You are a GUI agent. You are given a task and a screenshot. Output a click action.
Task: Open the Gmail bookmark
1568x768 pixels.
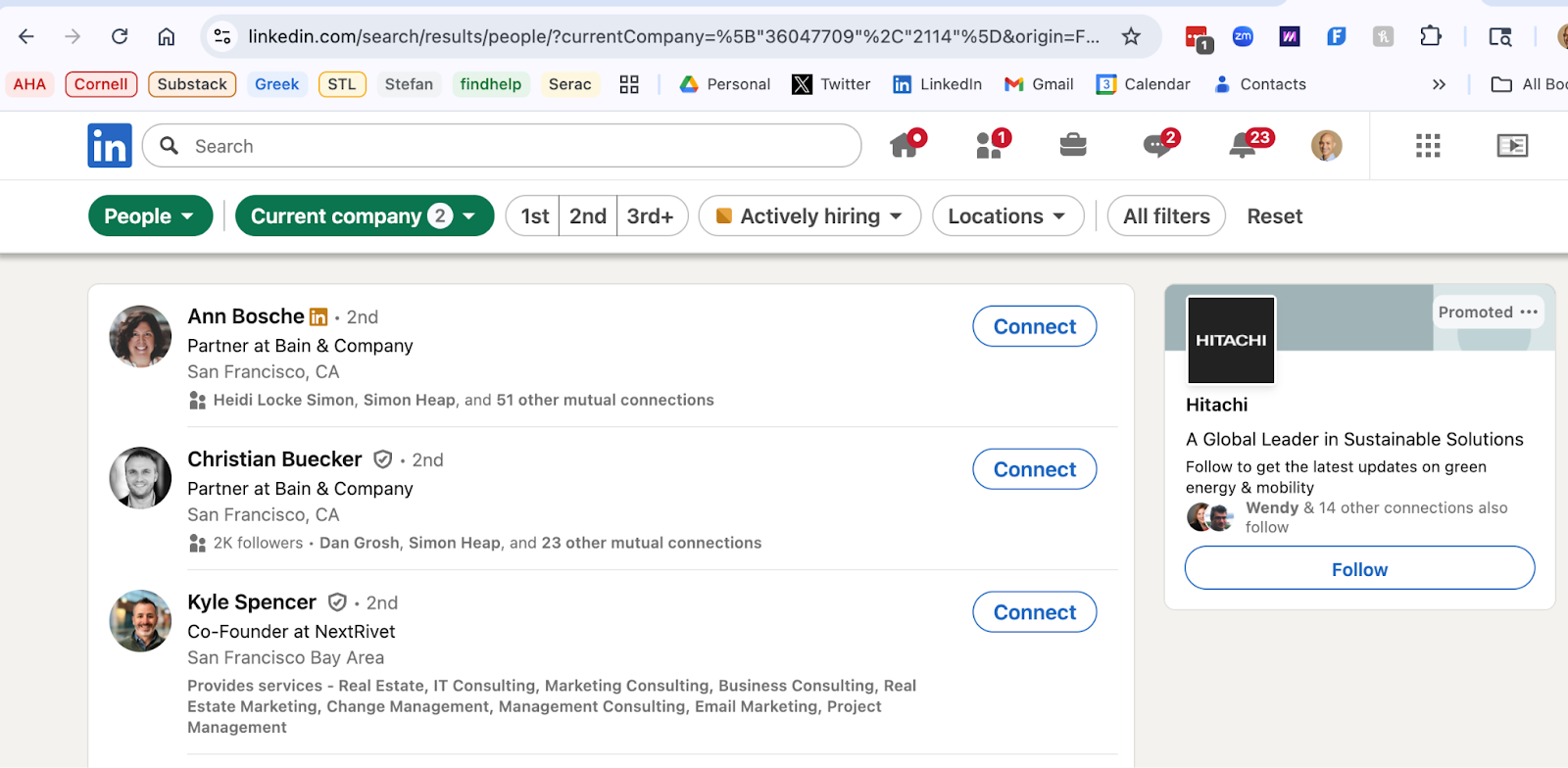click(x=1039, y=84)
